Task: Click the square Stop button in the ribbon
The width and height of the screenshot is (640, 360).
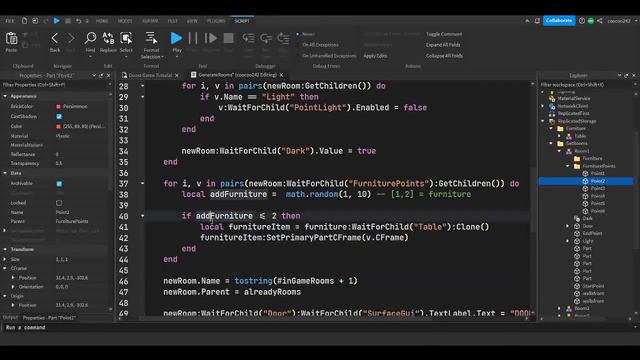Action: (229, 38)
